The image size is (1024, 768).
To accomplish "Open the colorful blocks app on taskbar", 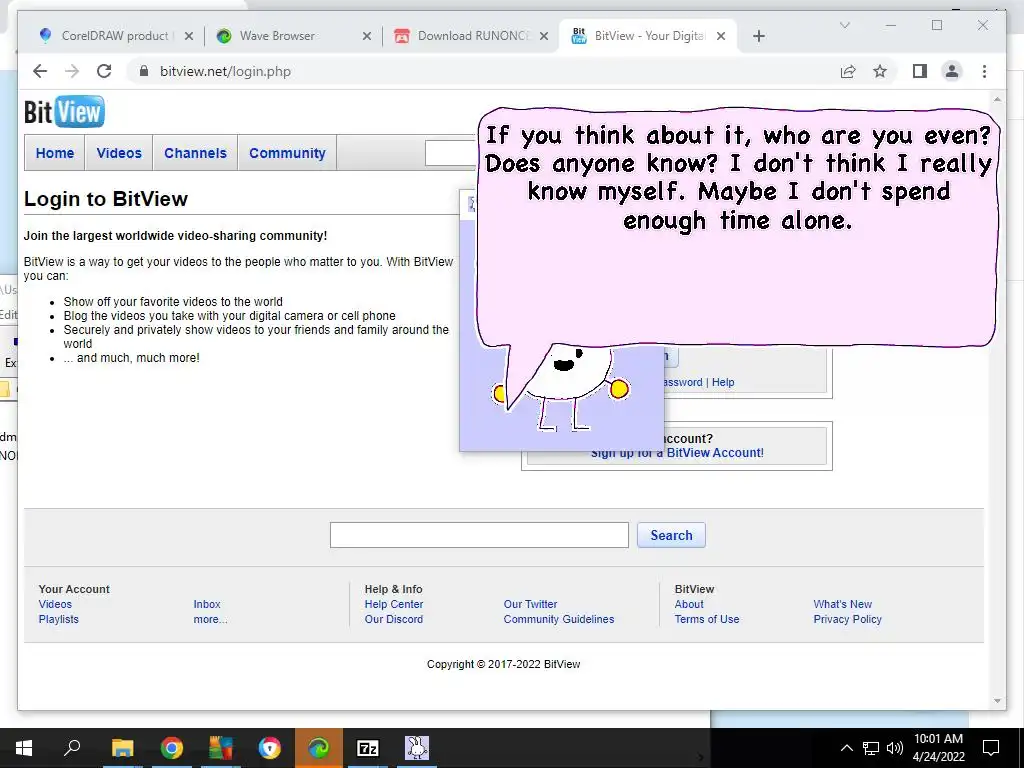I will click(x=221, y=748).
